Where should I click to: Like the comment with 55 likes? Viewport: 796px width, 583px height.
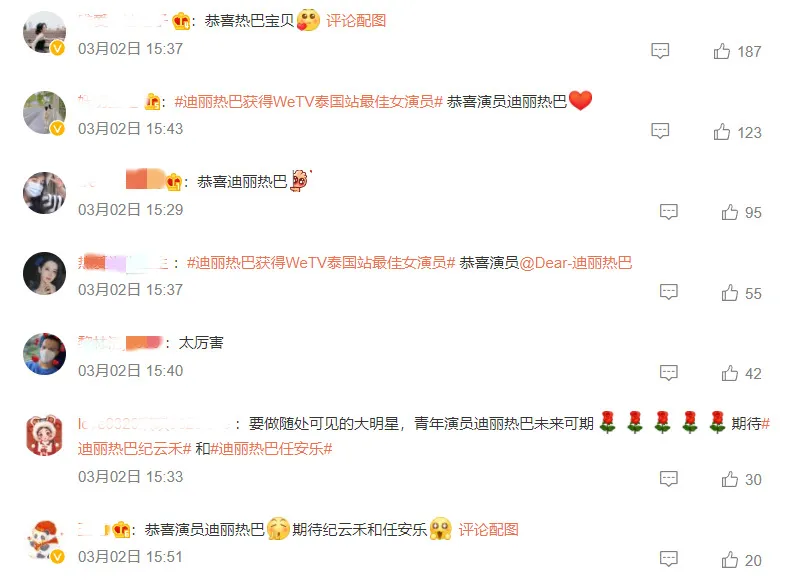[x=729, y=293]
